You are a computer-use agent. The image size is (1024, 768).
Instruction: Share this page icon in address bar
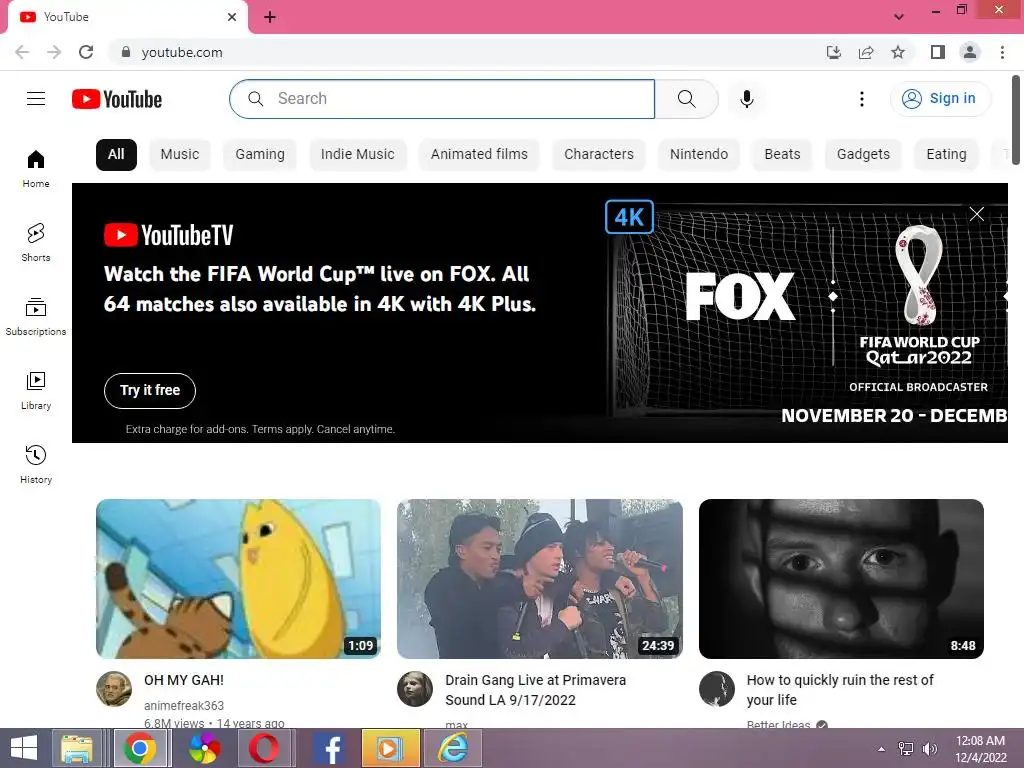coord(866,52)
